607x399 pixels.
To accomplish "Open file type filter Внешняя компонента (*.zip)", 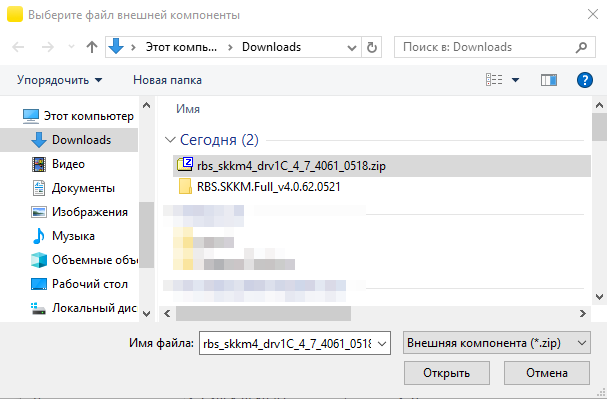I will tap(497, 343).
